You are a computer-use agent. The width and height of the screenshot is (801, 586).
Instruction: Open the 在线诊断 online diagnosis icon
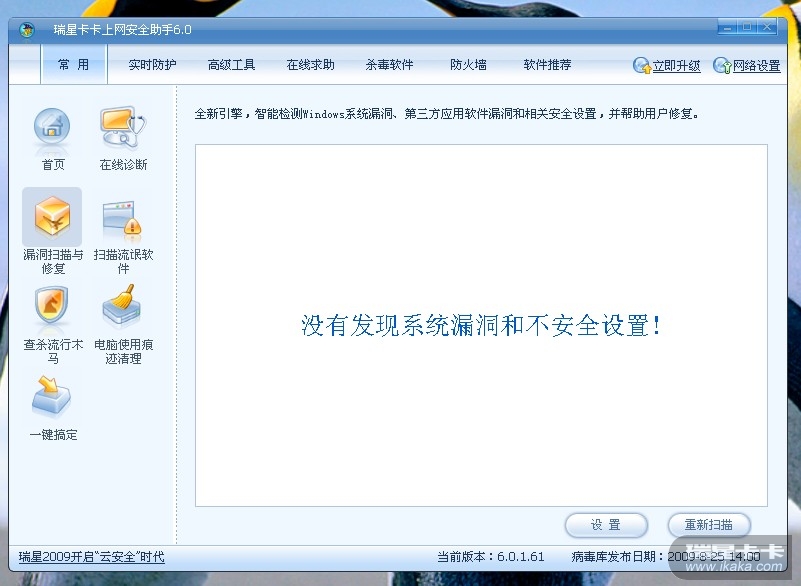click(x=123, y=127)
